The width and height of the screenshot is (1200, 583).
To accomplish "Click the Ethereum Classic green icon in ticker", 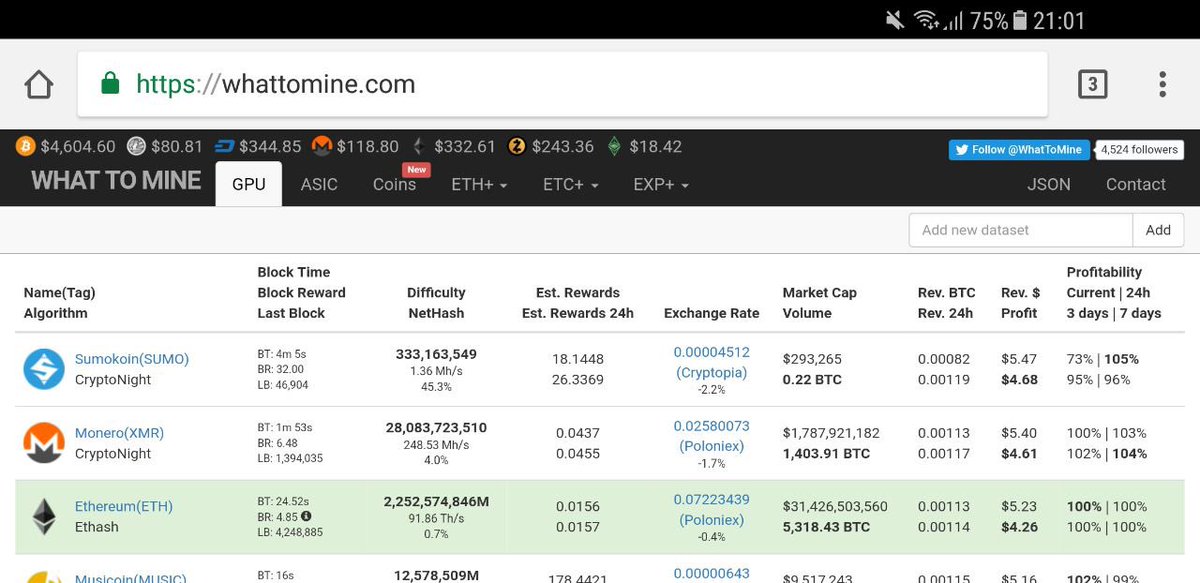I will [x=614, y=147].
